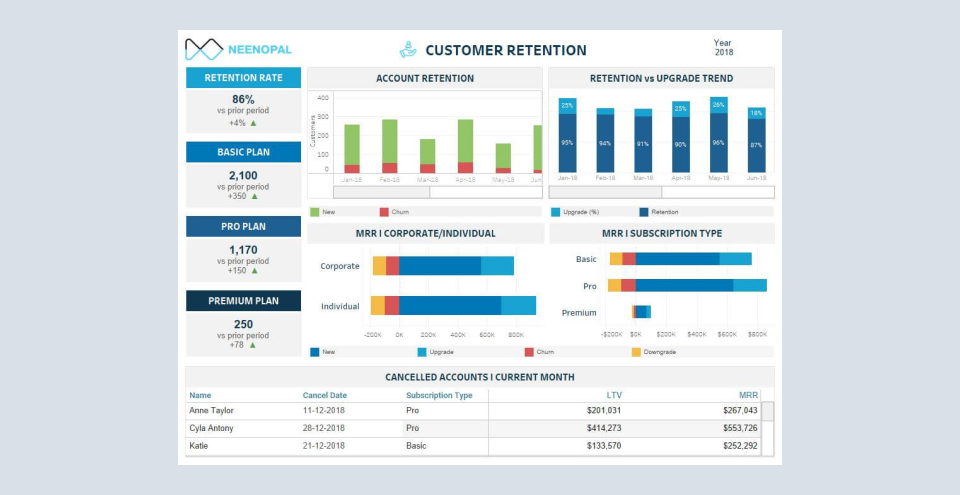
Task: Click the Jan-18 95% retention bar
Action: (x=568, y=143)
